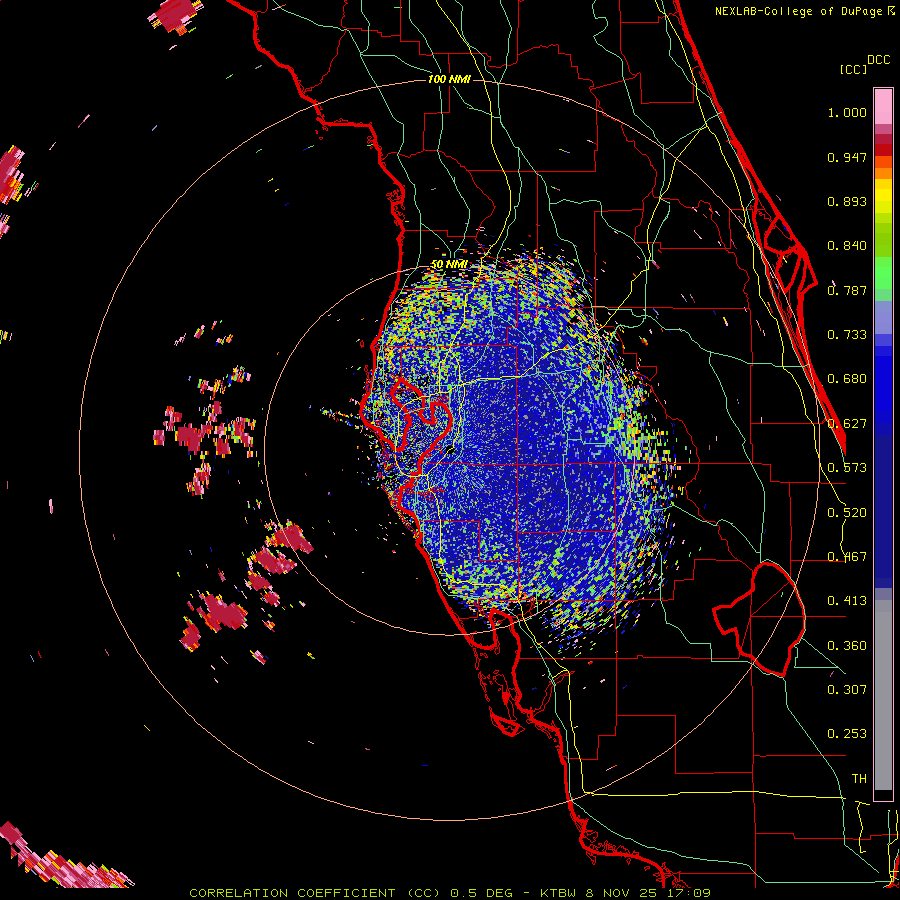
Task: Click the 0.253 scale value
Action: coord(847,734)
